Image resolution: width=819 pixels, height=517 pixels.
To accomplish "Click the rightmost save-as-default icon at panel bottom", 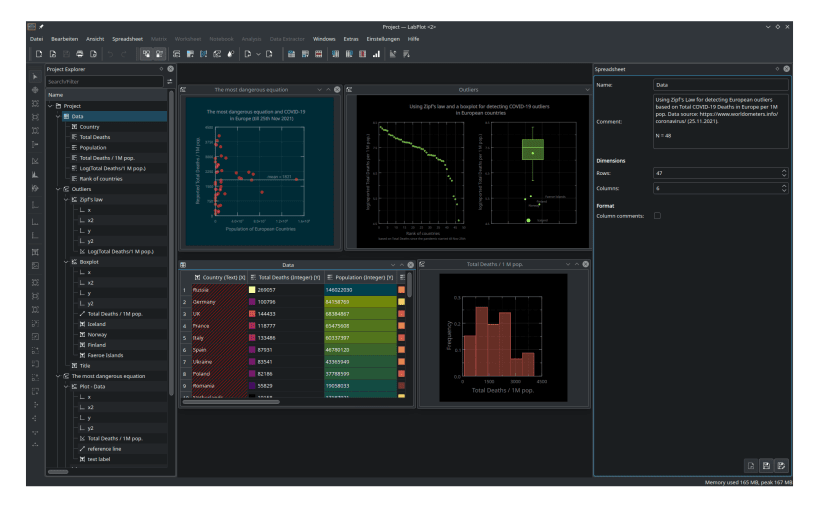I will coord(781,466).
